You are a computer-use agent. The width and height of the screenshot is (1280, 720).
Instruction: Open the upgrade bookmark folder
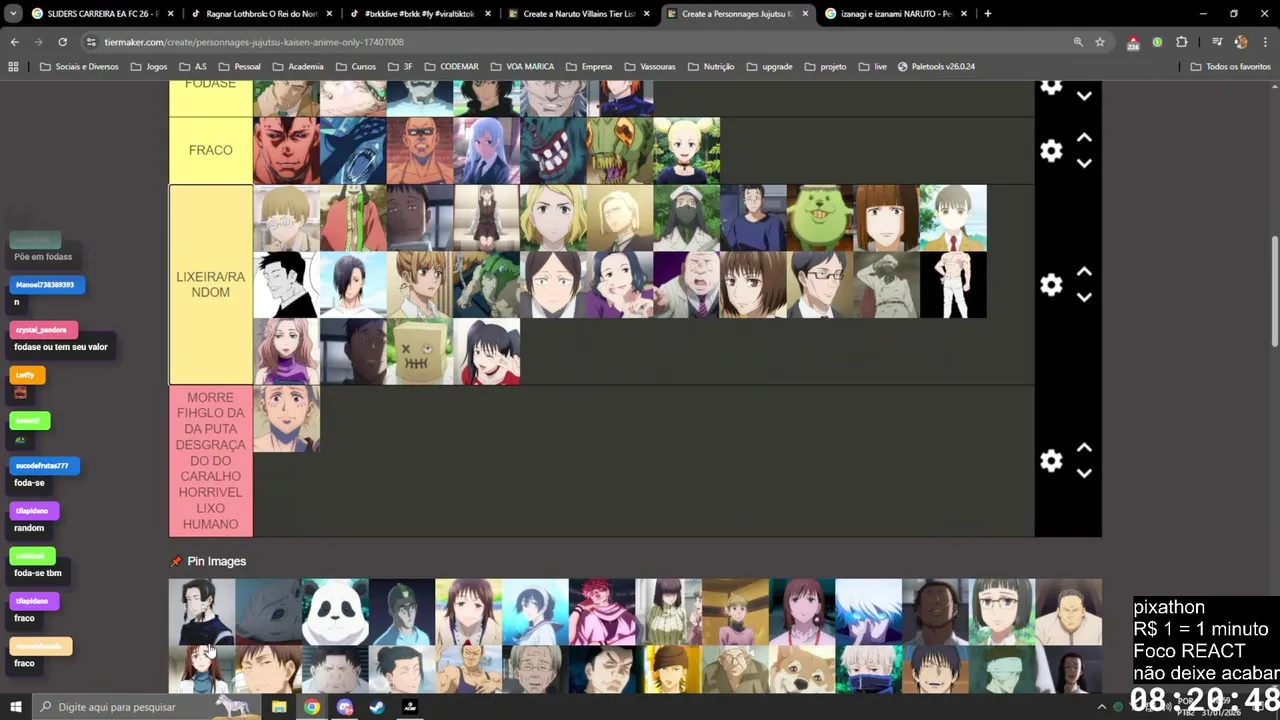tap(768, 66)
